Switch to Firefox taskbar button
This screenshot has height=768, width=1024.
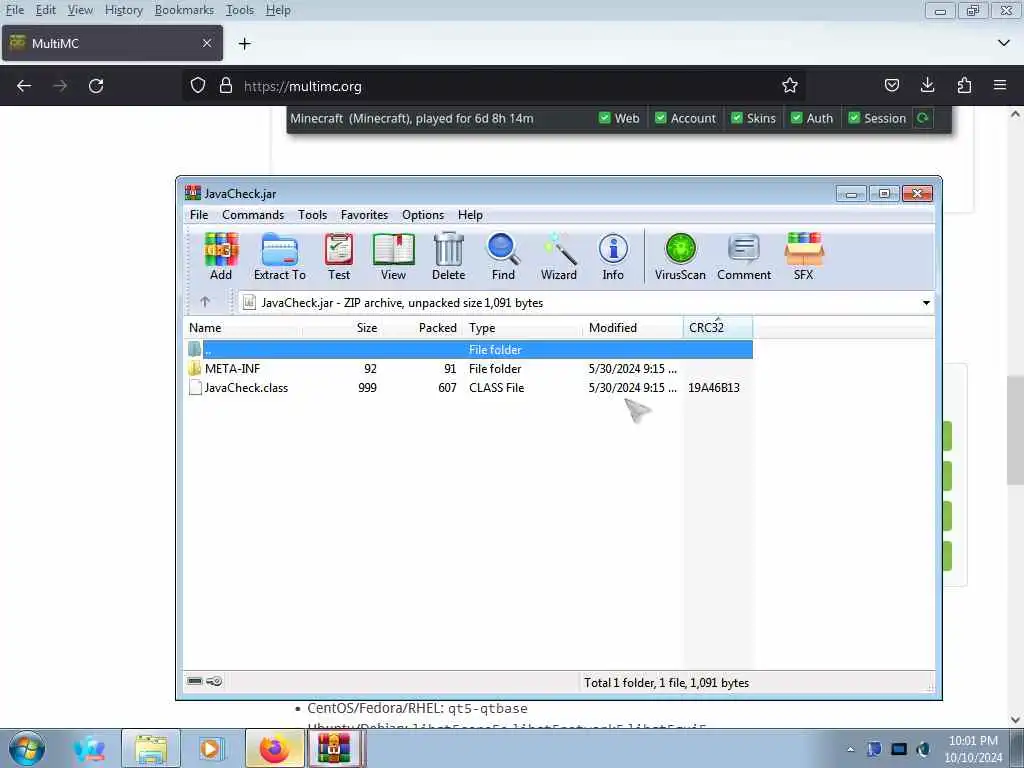click(274, 749)
